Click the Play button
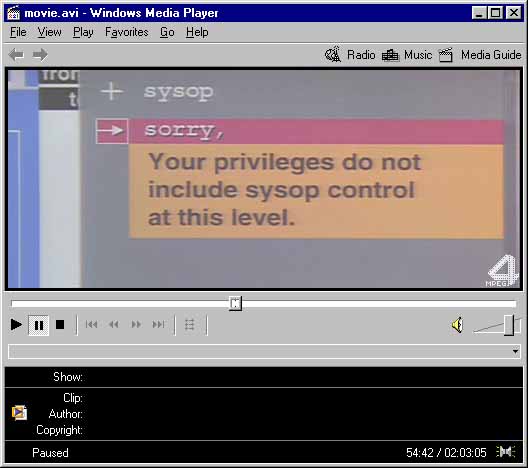528x468 pixels. (x=16, y=325)
